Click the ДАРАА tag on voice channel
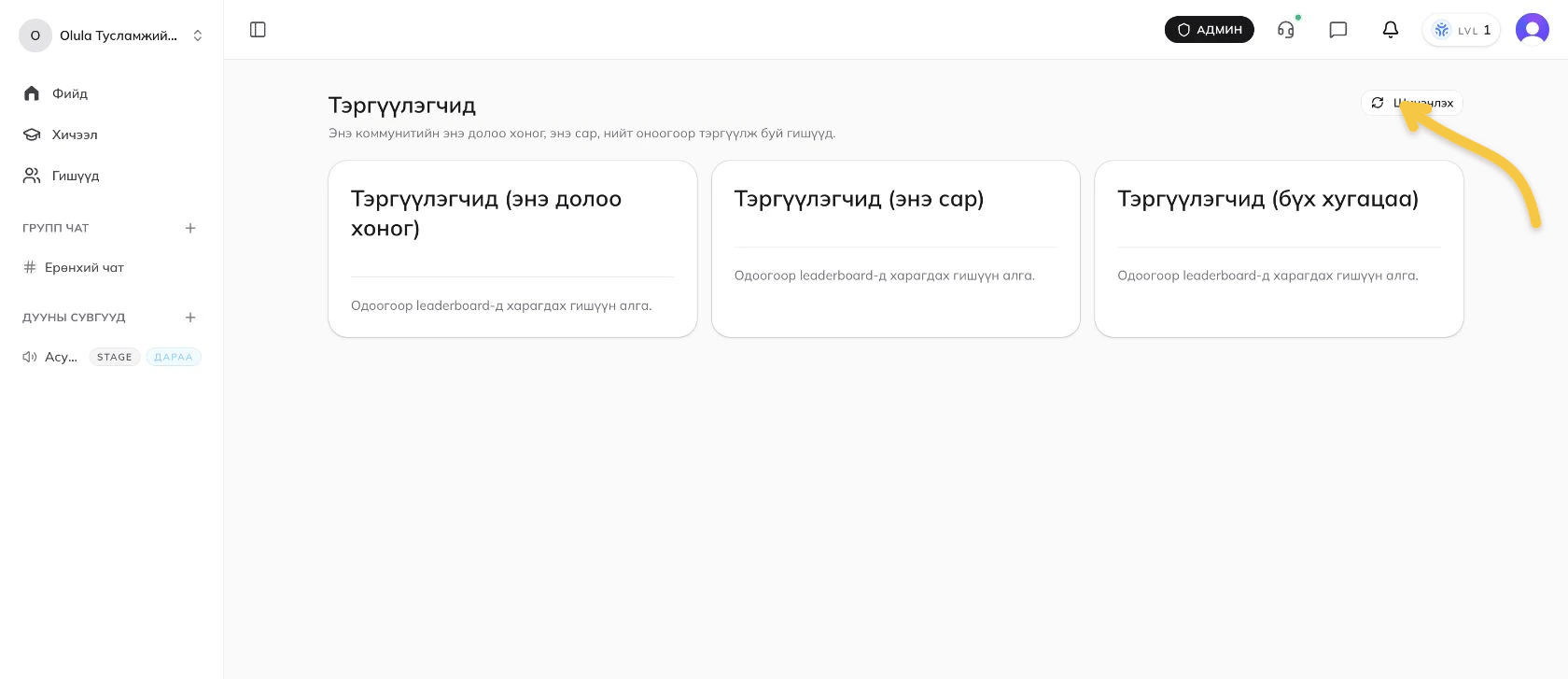 tap(174, 357)
